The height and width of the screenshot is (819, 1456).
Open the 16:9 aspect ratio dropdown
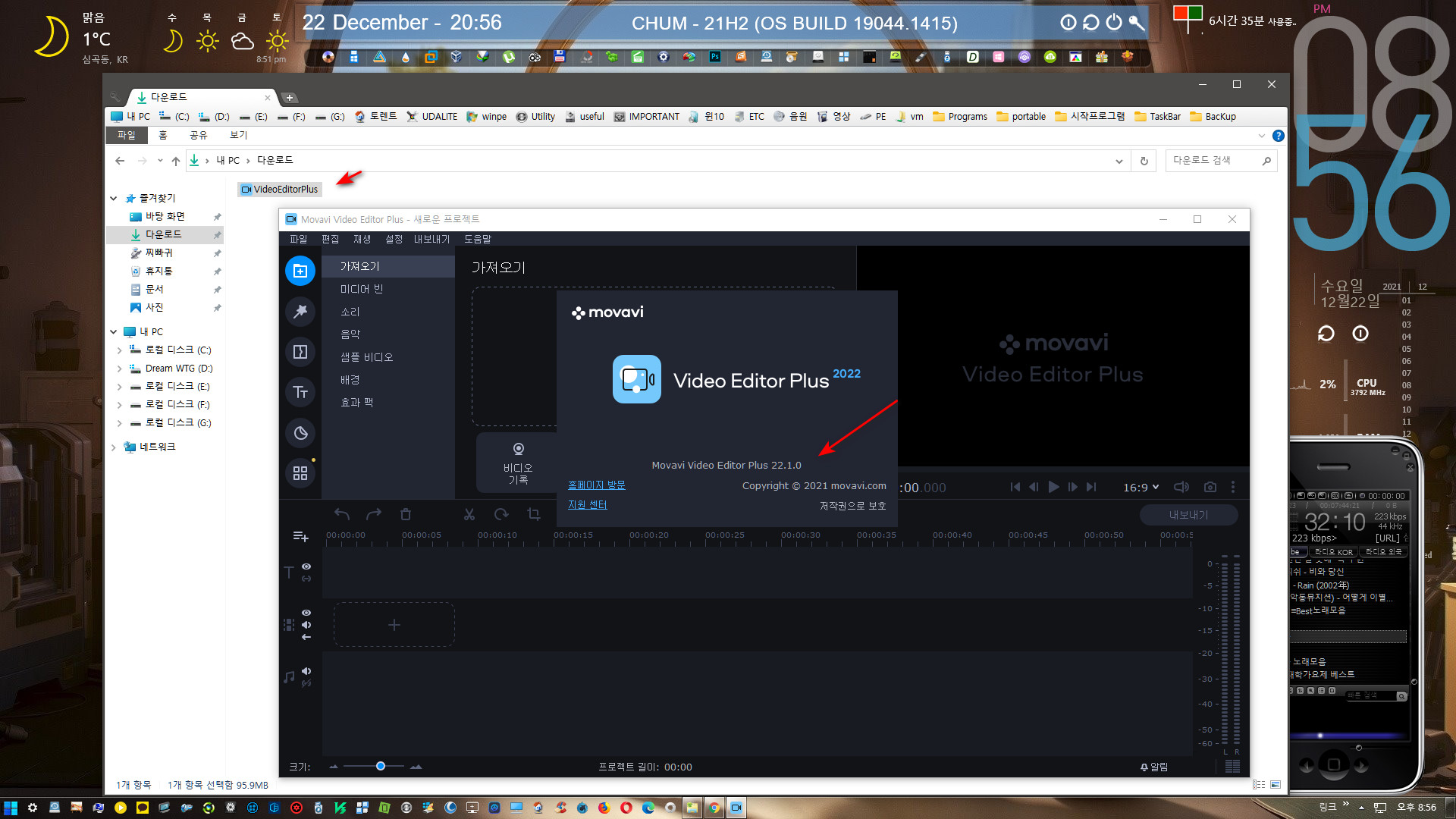(1141, 487)
